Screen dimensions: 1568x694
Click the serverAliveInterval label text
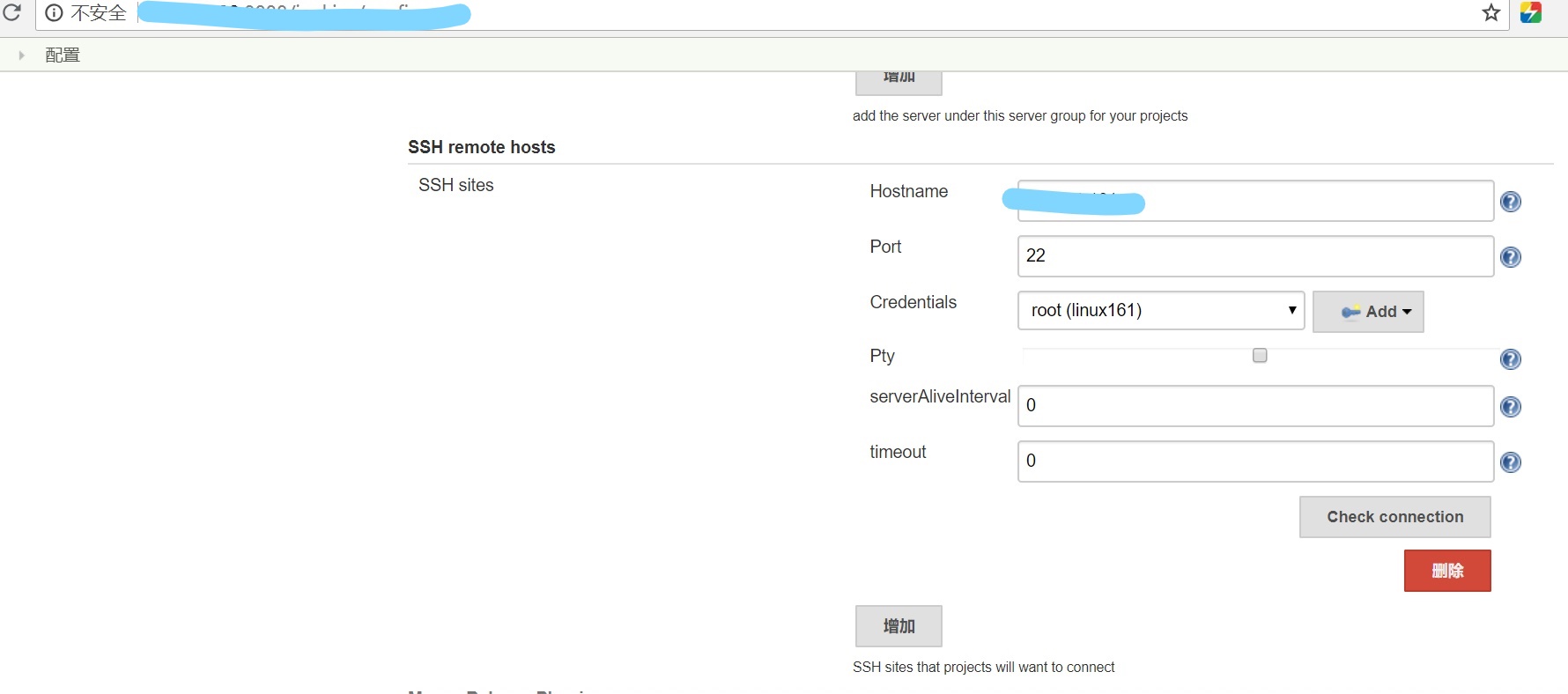click(x=940, y=396)
